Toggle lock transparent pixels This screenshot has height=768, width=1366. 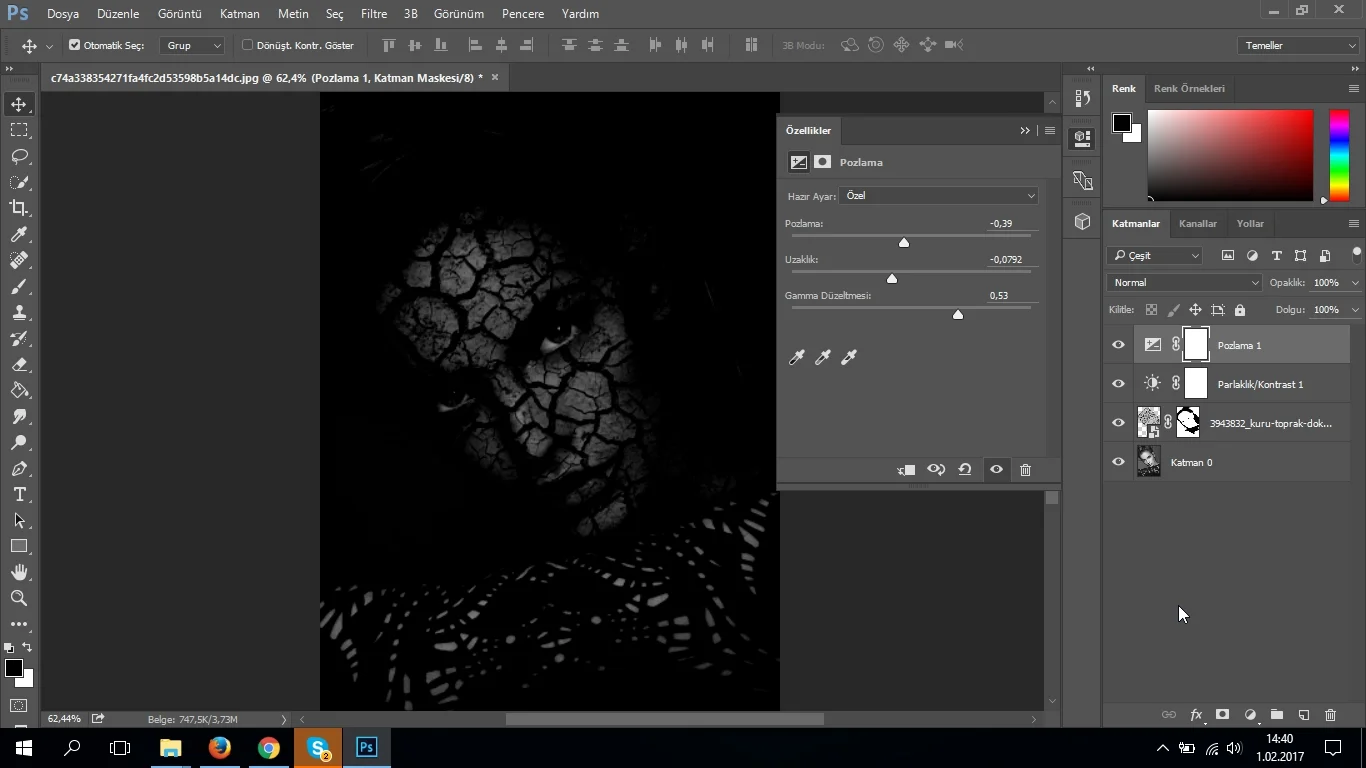tap(1151, 310)
